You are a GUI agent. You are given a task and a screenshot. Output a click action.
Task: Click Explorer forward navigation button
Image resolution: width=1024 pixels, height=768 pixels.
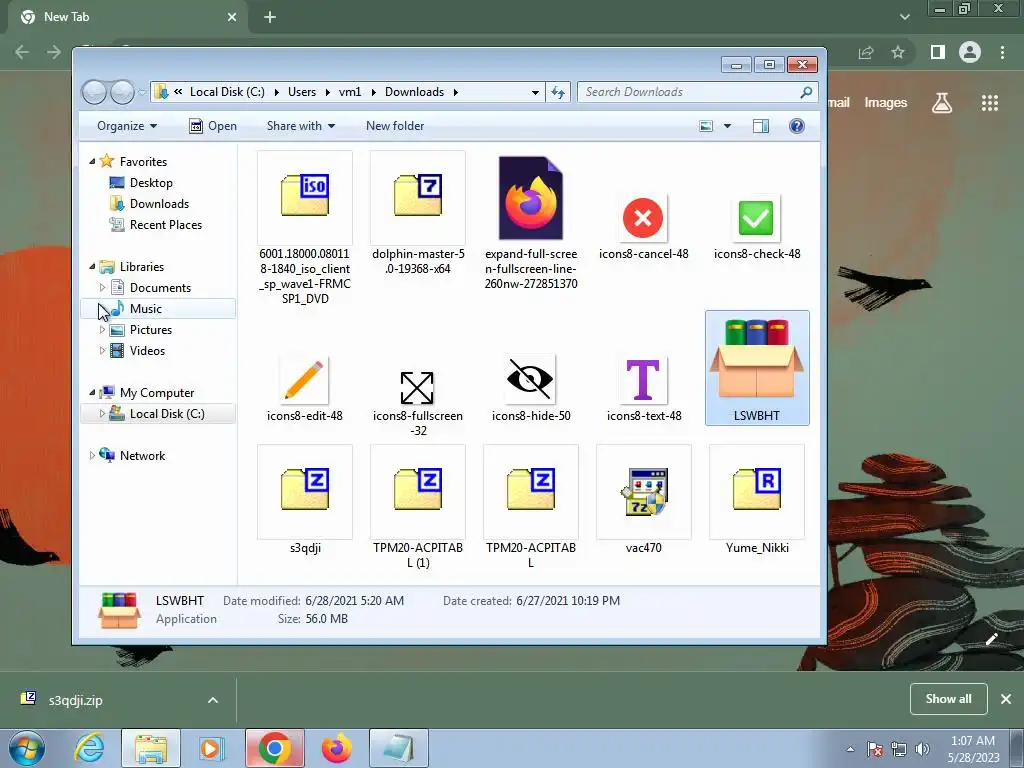(121, 92)
